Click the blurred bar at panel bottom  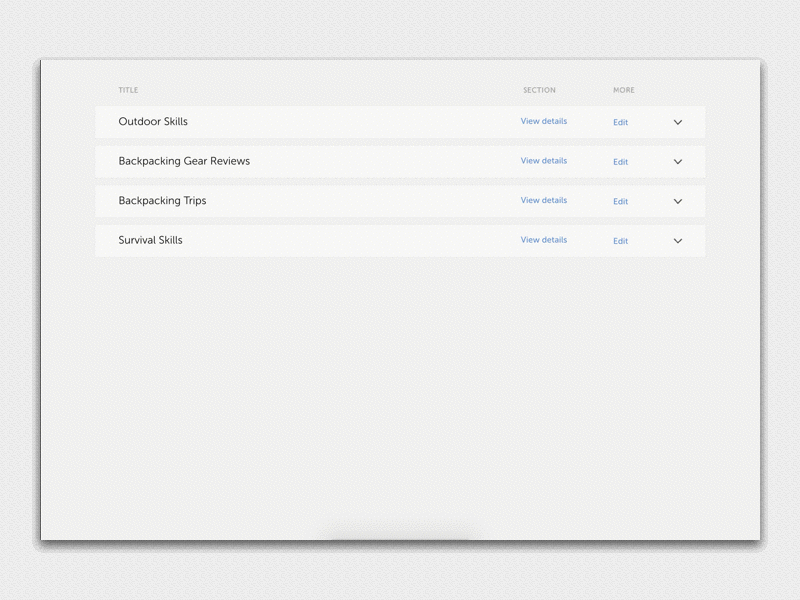click(x=400, y=530)
